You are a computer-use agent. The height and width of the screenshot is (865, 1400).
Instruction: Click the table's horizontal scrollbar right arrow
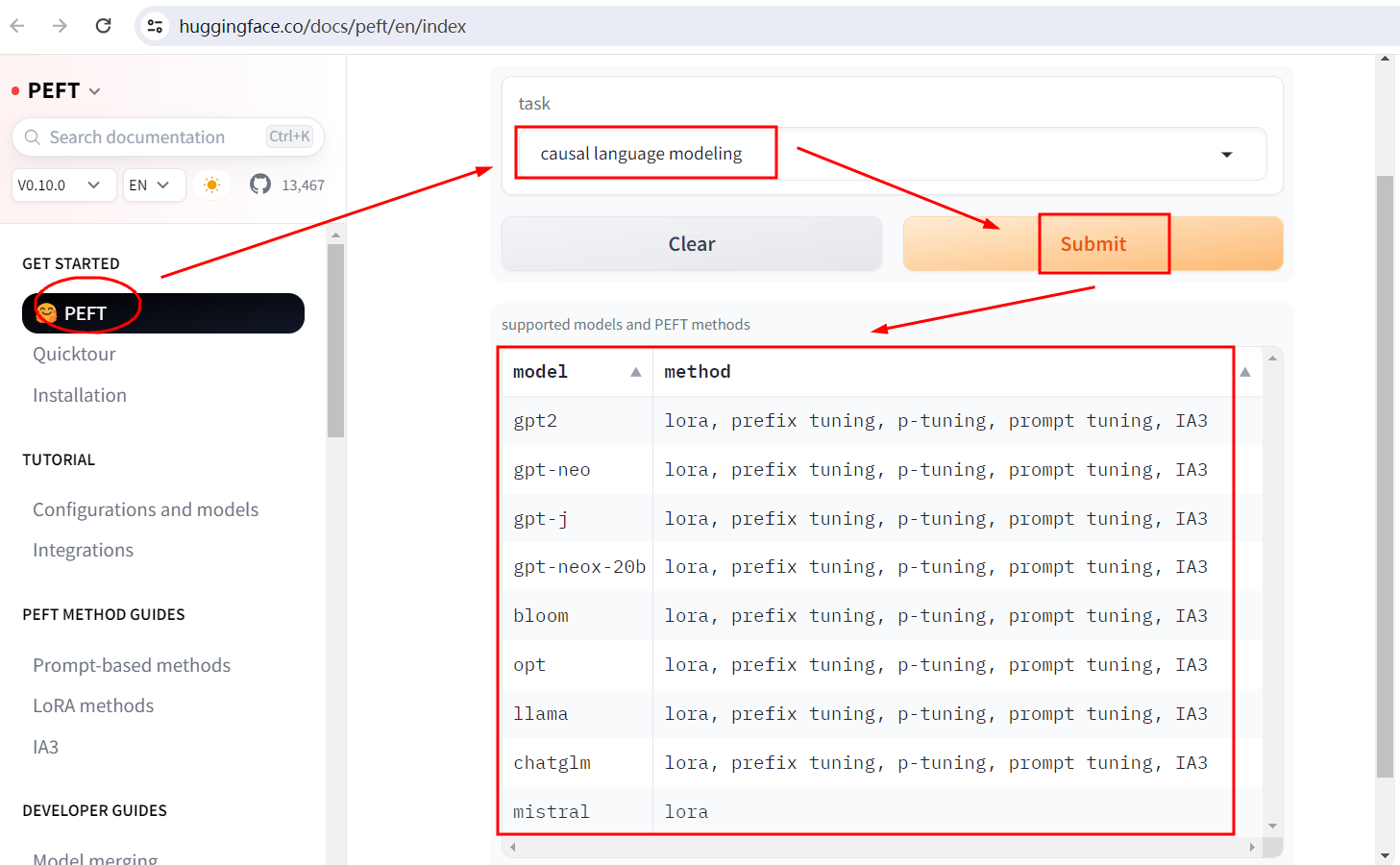tap(1252, 847)
